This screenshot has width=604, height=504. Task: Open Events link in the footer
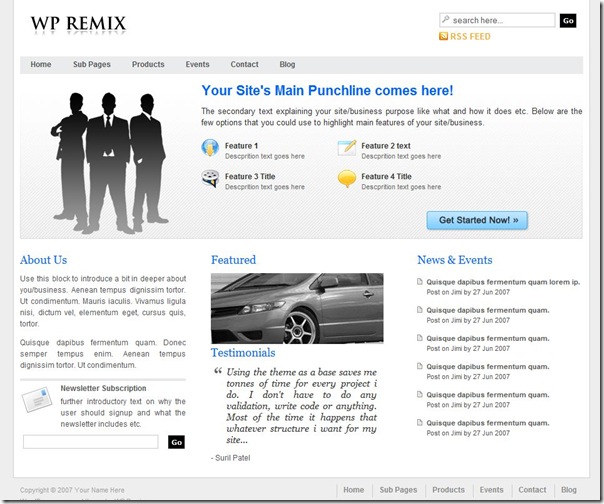tap(492, 490)
